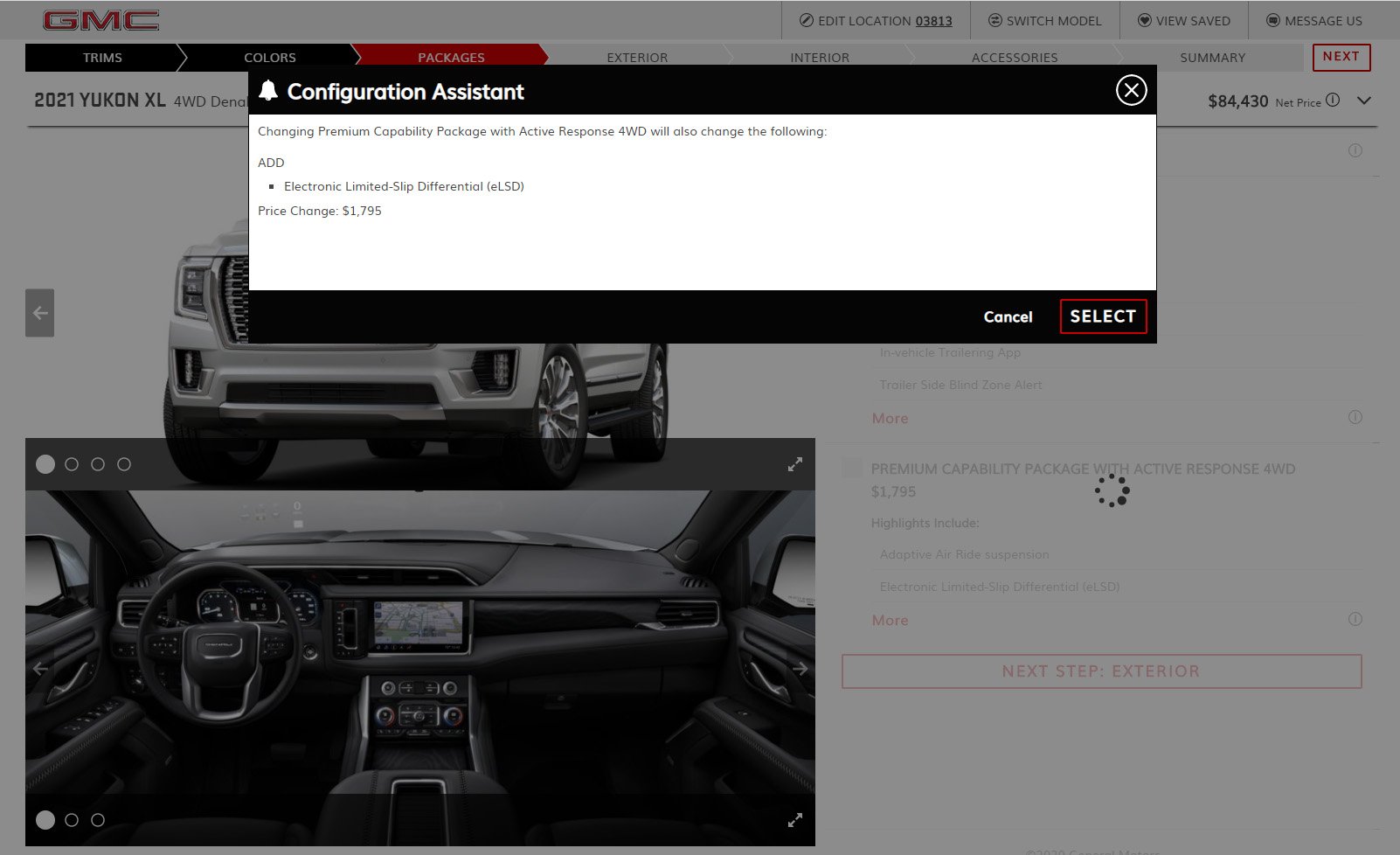Go to Trims step tab
The image size is (1400, 855).
click(102, 58)
